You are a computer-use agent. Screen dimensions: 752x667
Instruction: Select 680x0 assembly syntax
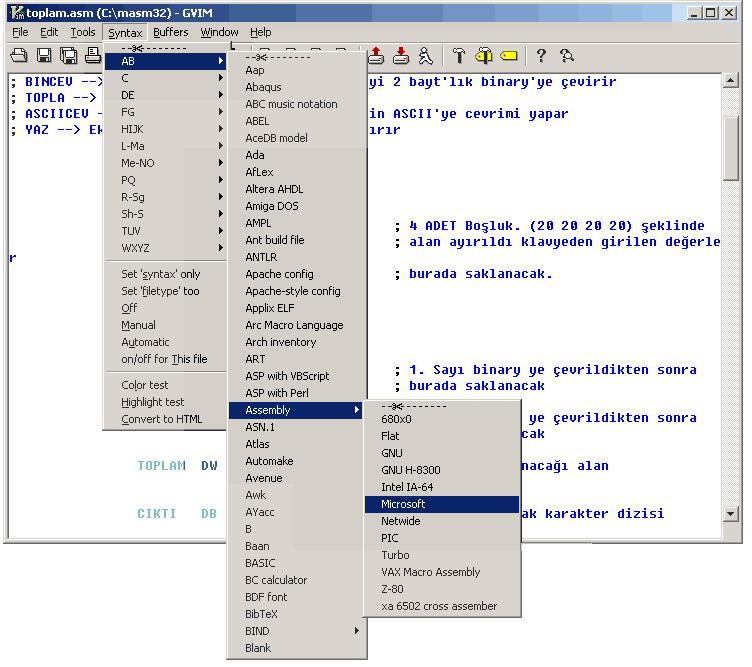pos(442,419)
